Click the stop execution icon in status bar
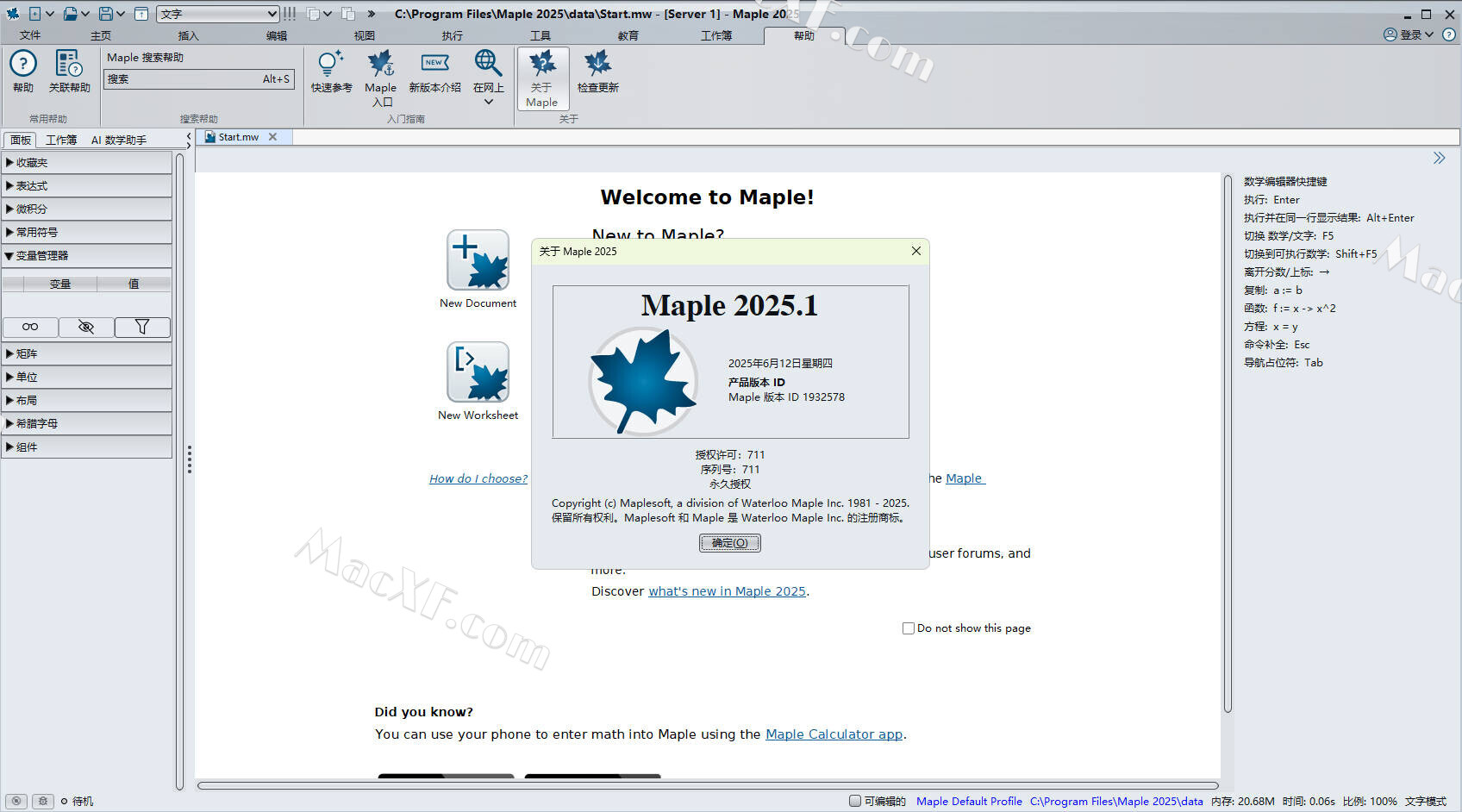This screenshot has height=812, width=1462. click(16, 801)
